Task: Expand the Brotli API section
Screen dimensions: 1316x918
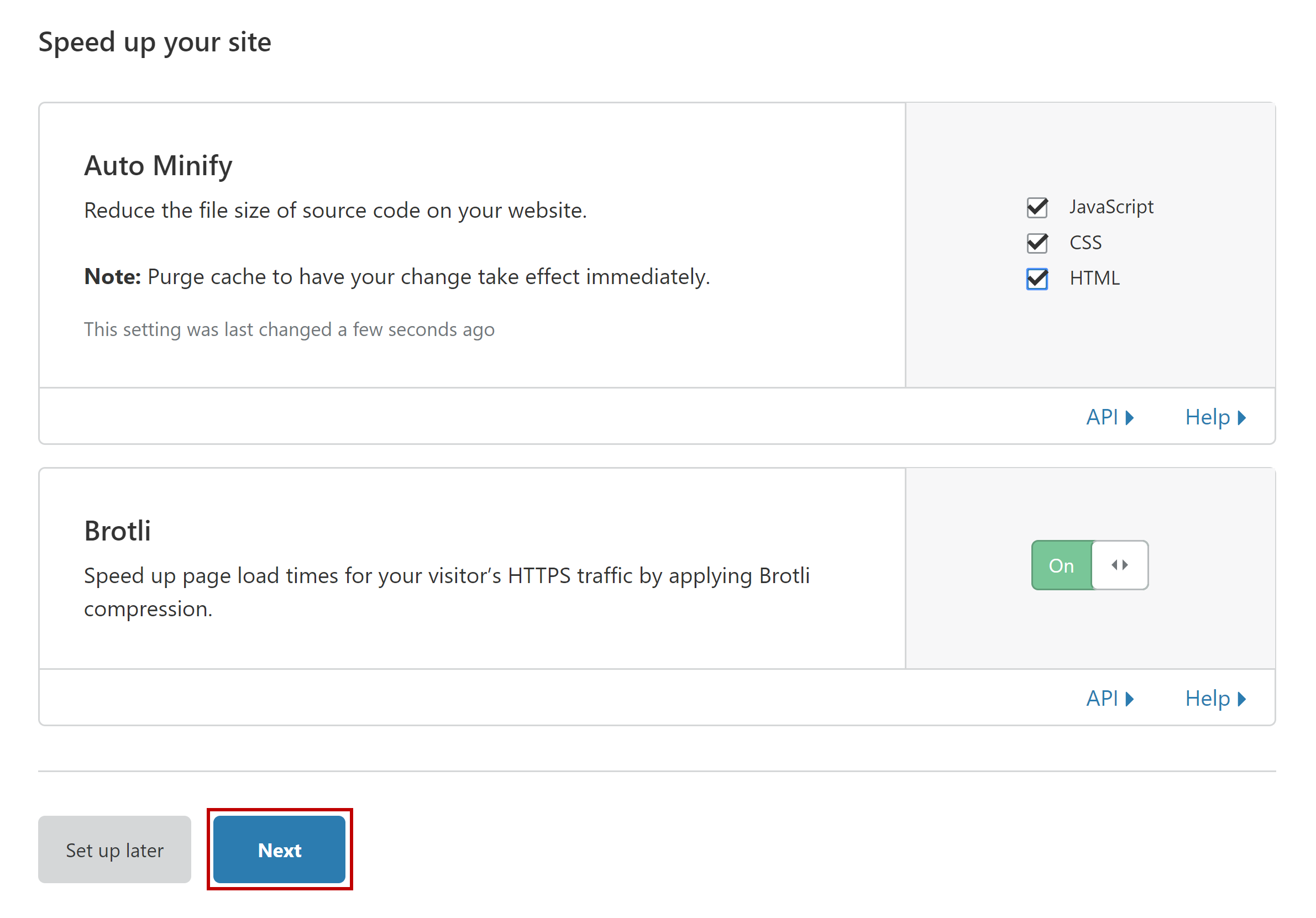Action: pos(1102,699)
